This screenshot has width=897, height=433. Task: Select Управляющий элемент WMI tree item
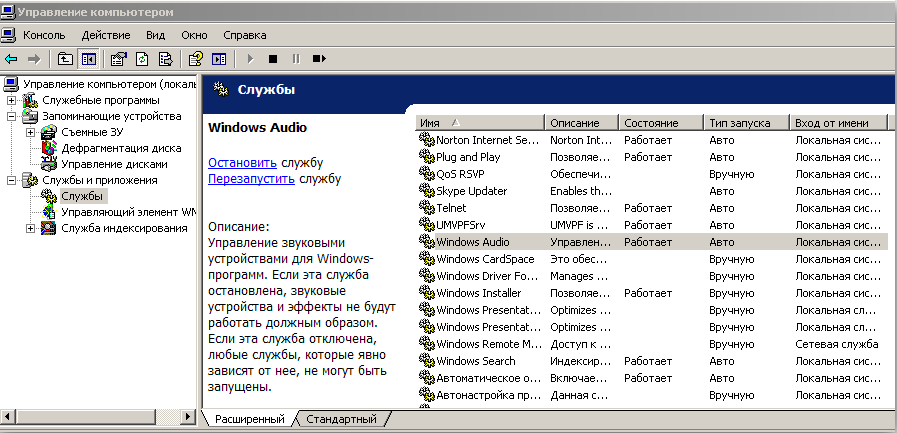129,212
